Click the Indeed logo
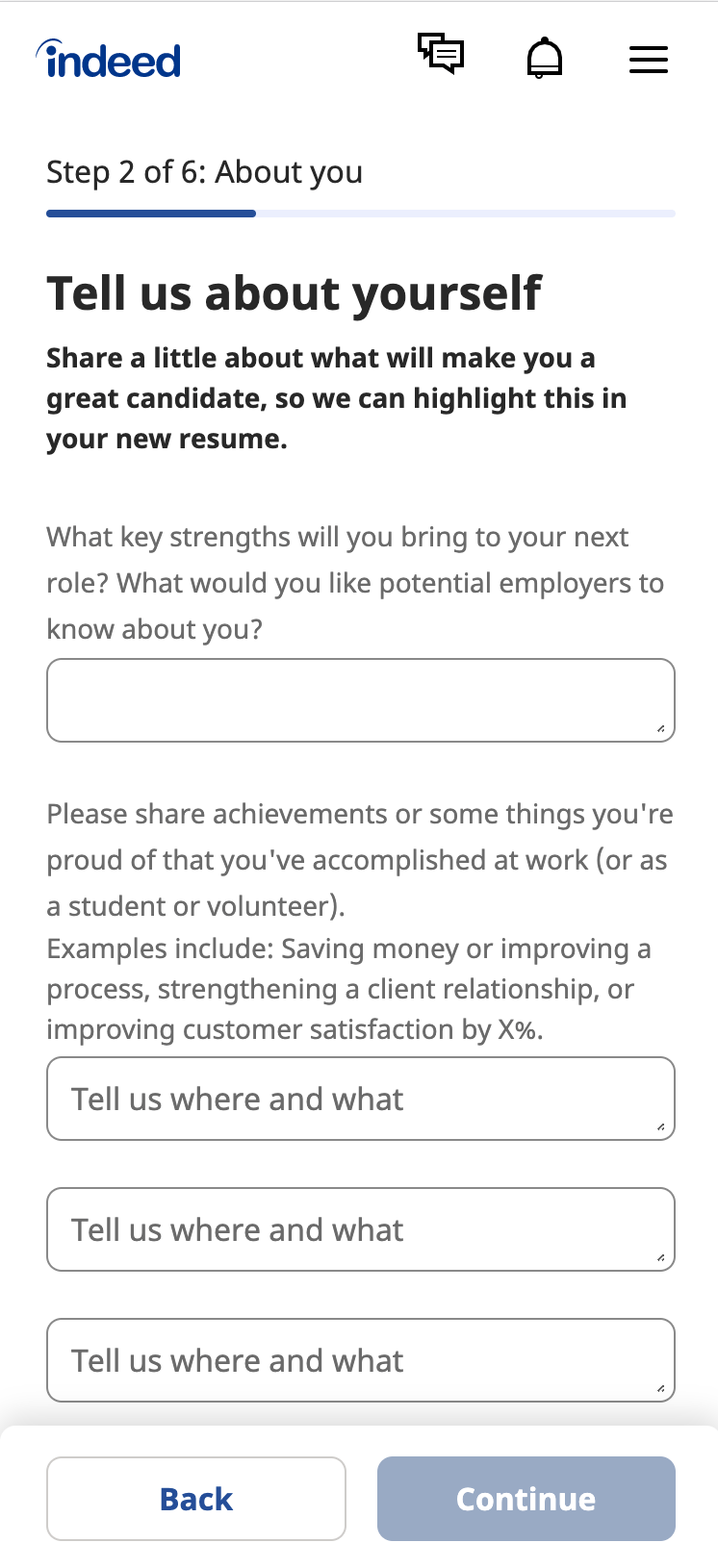Viewport: 718px width, 1568px height. click(109, 60)
